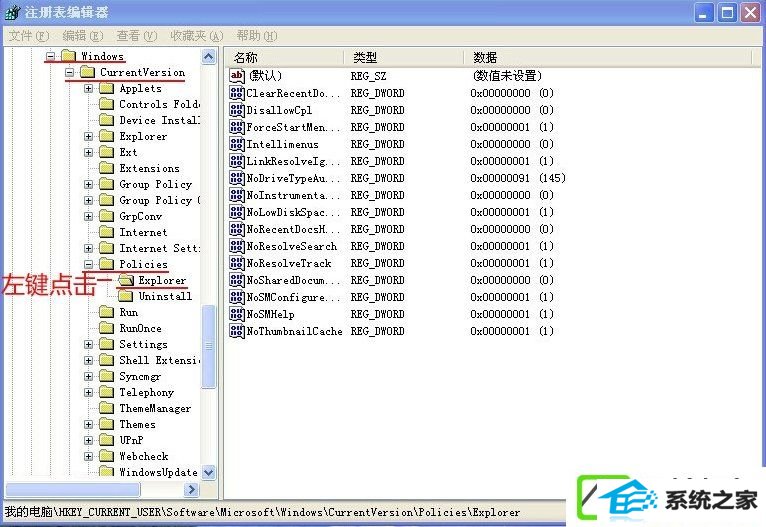Select the Device Install key
The height and width of the screenshot is (527, 766).
click(x=159, y=121)
